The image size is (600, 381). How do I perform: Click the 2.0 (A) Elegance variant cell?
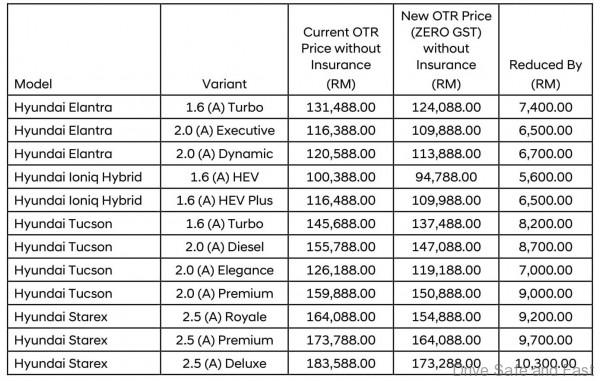point(224,270)
